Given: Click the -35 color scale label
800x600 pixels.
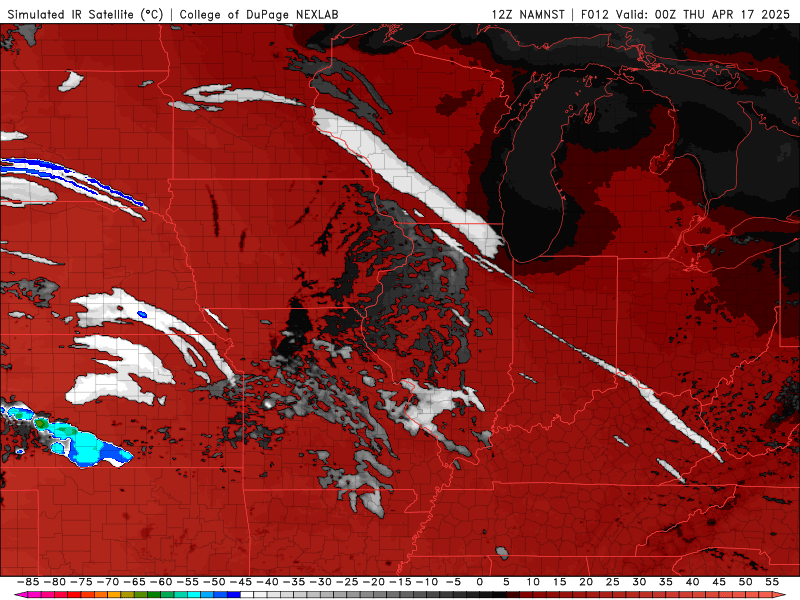Looking at the screenshot, I should tap(293, 582).
